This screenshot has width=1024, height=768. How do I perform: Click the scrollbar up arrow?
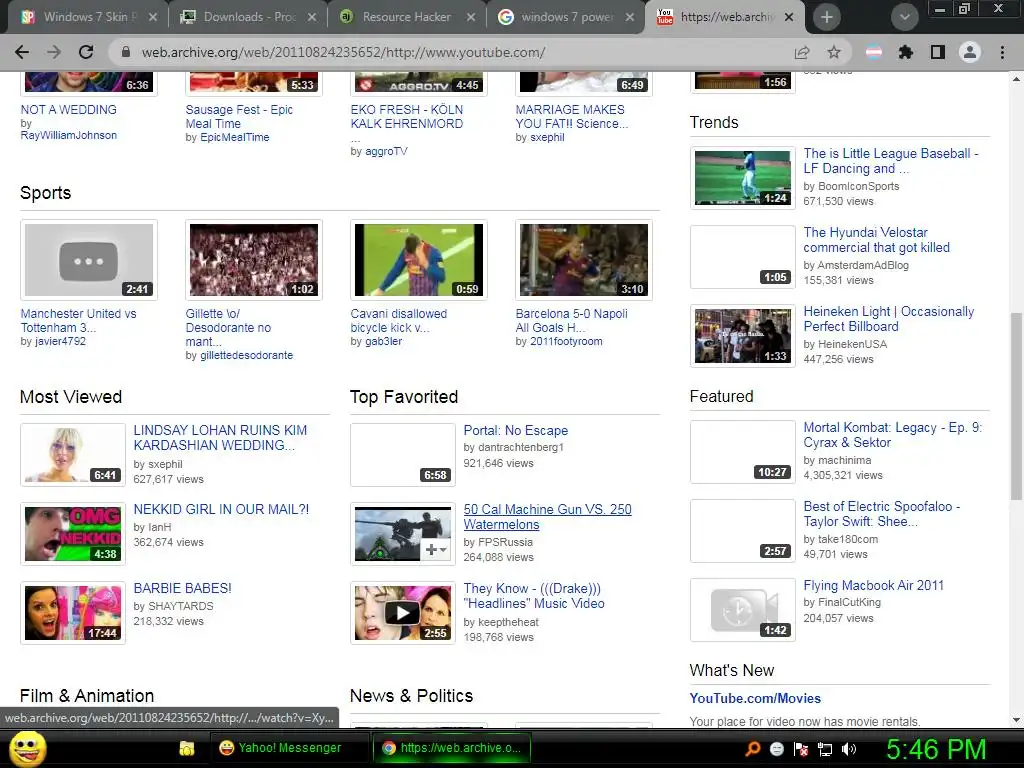(x=1016, y=79)
